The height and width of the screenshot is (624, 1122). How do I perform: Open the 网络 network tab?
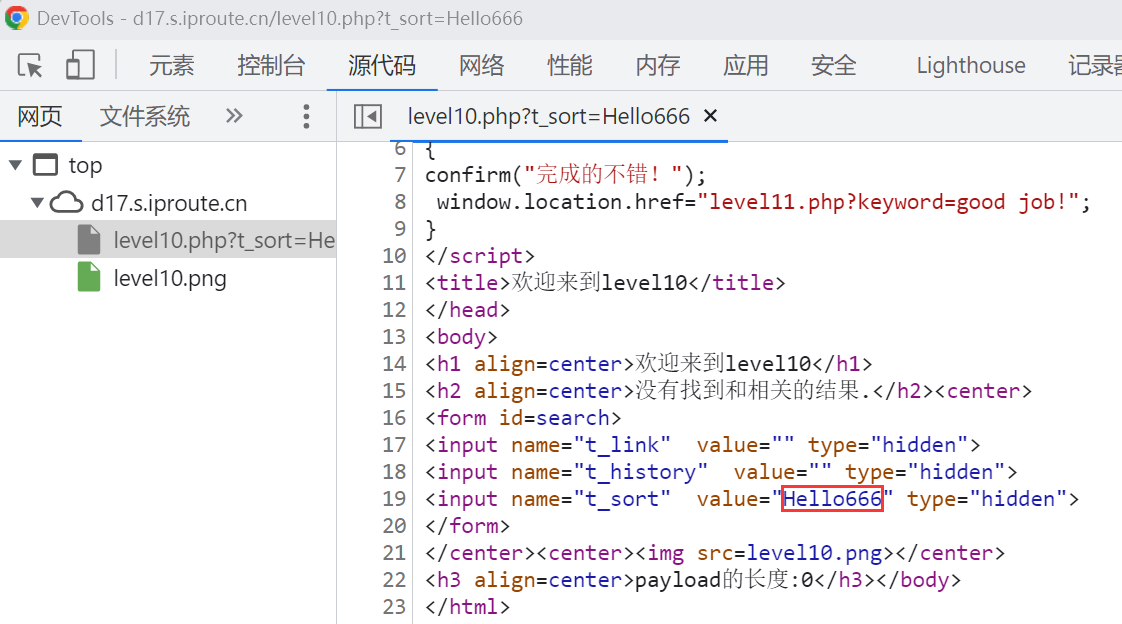coord(482,66)
